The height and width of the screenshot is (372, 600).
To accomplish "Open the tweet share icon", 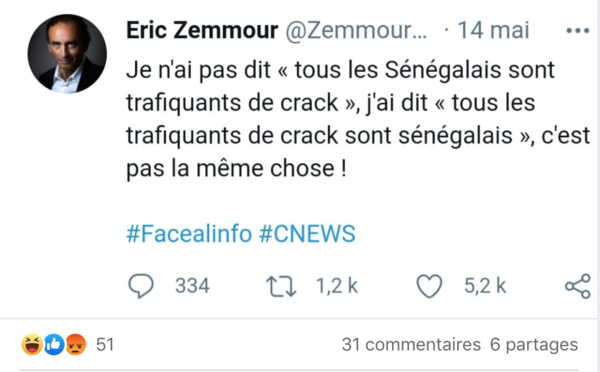I will pos(578,286).
